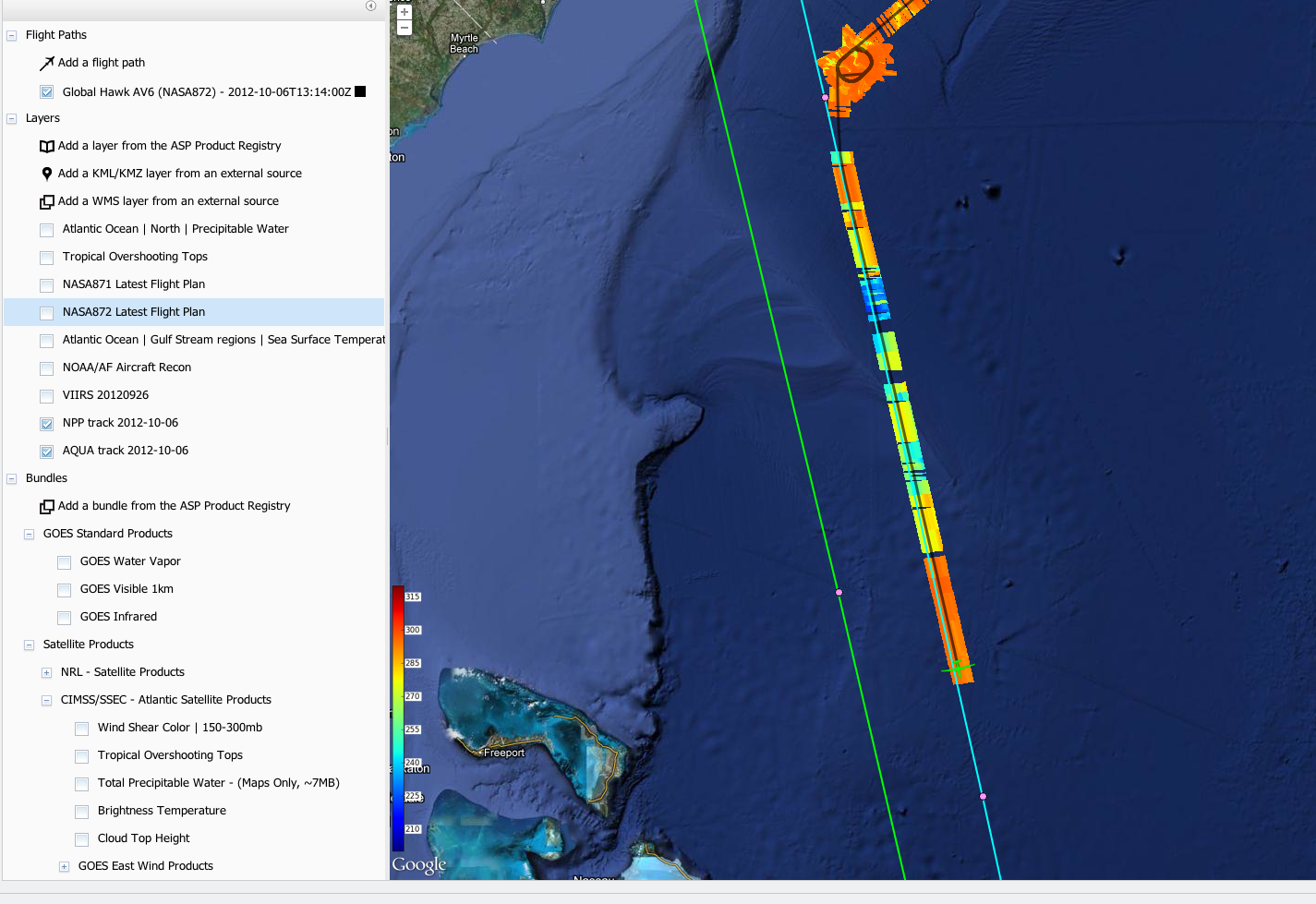Screen dimensions: 1316x904
Task: Click the WMS layer external source icon
Action: tap(47, 201)
